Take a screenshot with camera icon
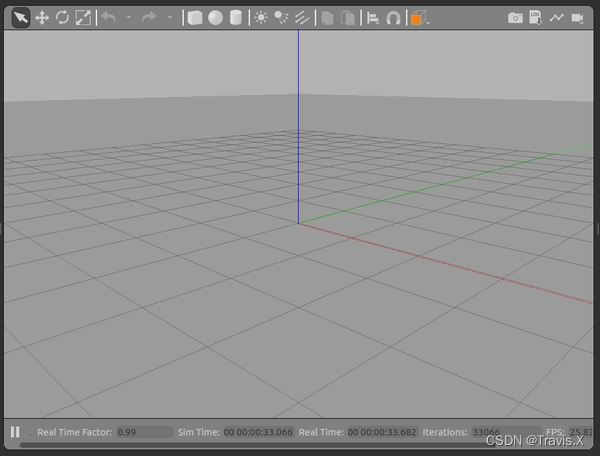 pos(515,18)
